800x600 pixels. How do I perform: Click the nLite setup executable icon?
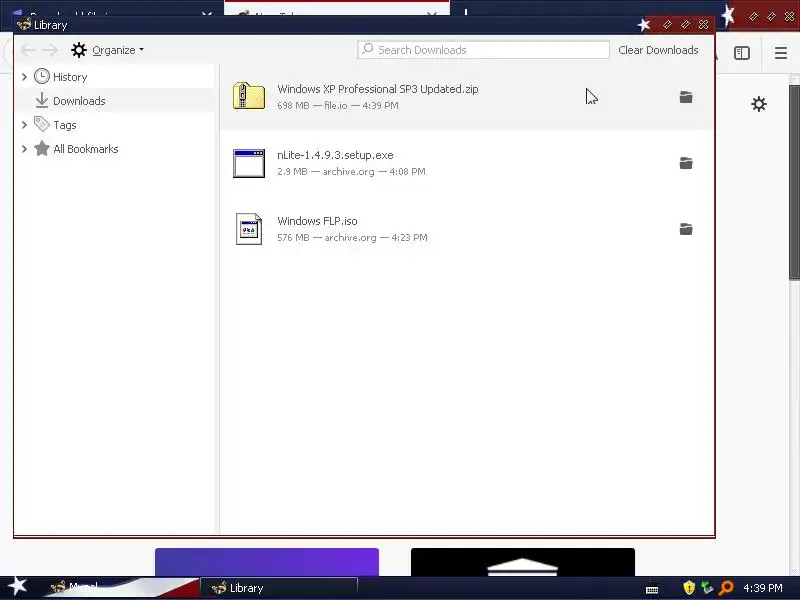point(249,163)
